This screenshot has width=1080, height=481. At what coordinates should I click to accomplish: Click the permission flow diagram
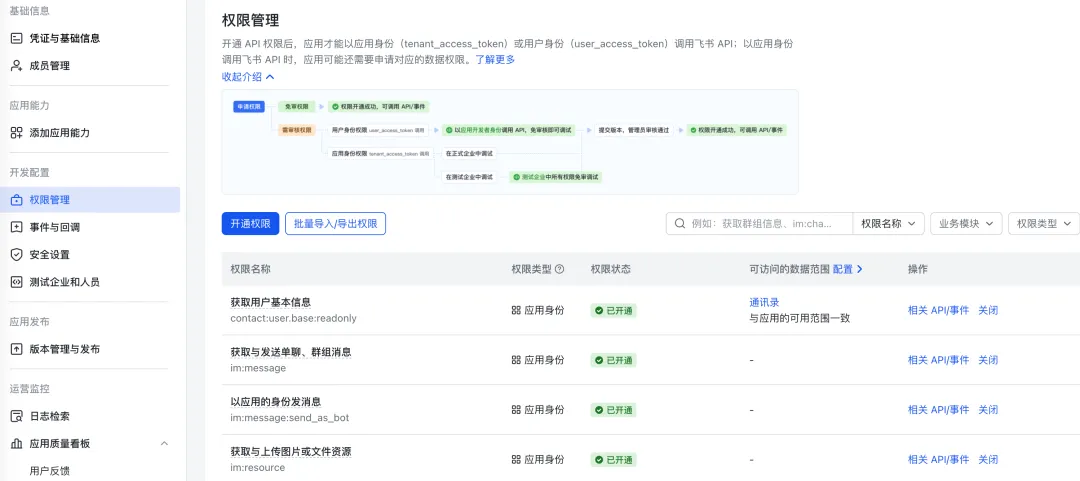pos(510,142)
